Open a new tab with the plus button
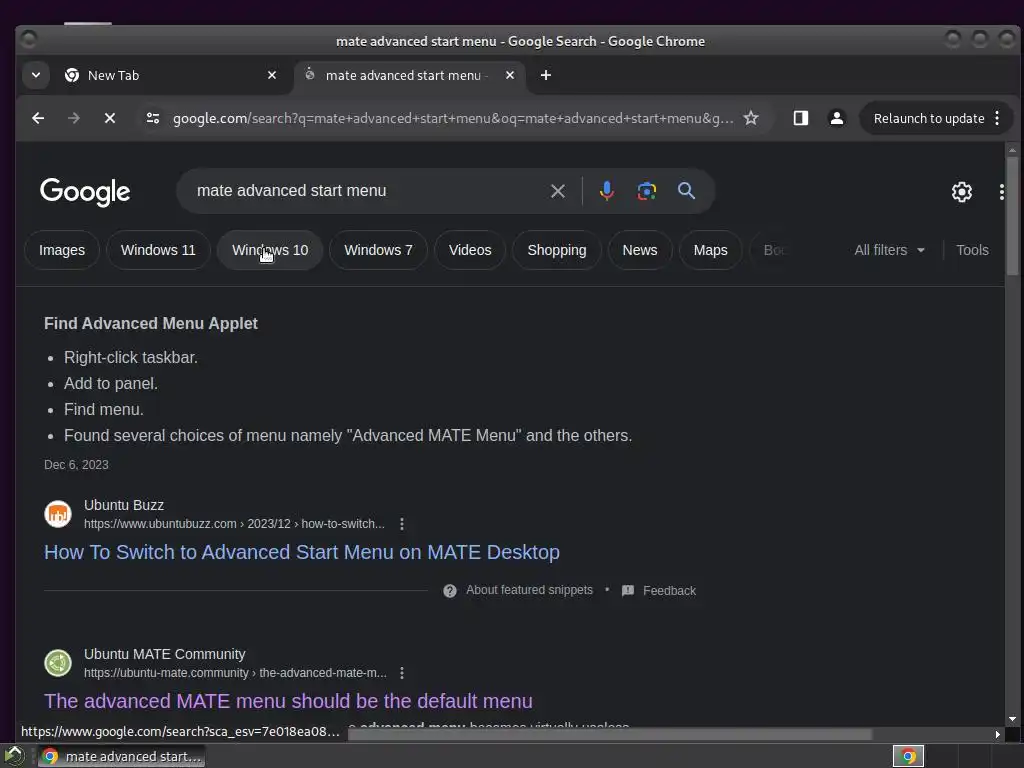 coord(546,75)
